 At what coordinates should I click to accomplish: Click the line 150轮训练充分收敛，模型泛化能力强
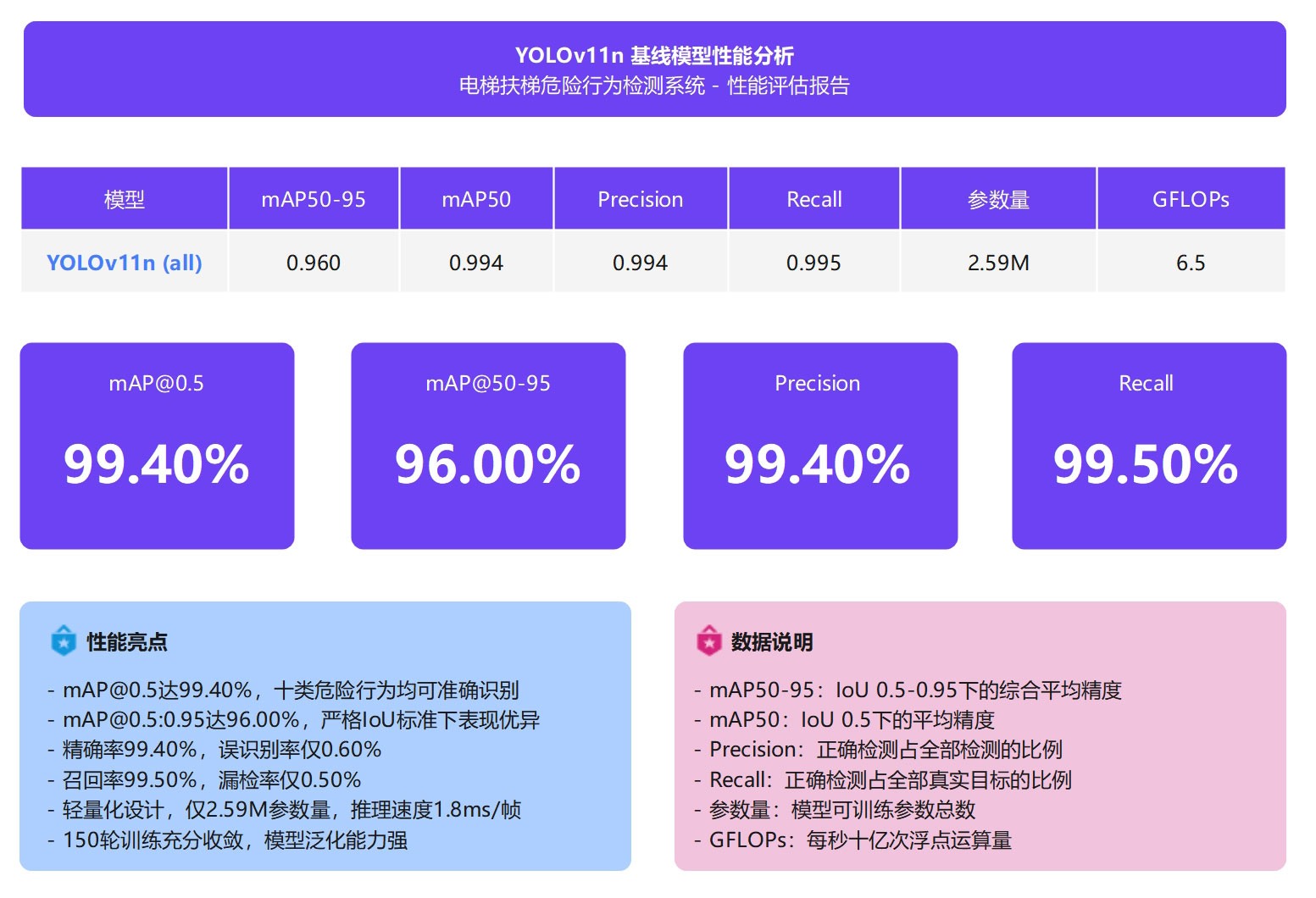pos(228,840)
